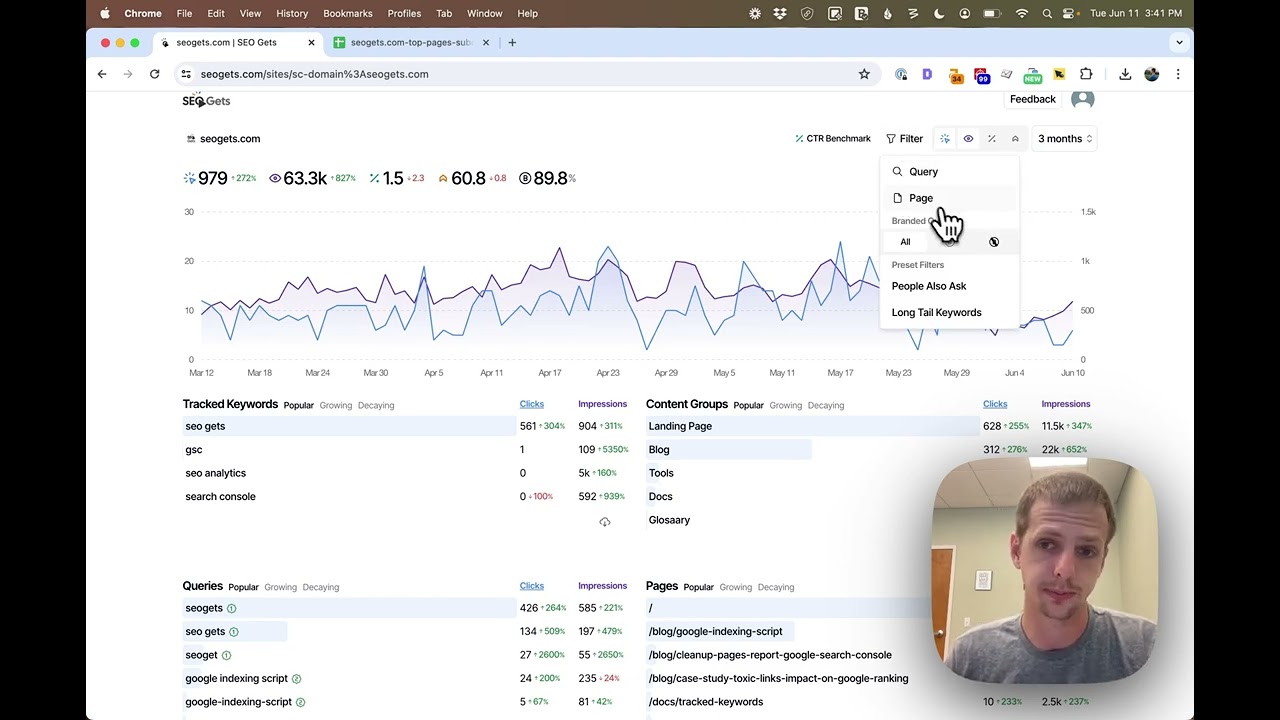Apply the People Also Ask preset filter
This screenshot has width=1280, height=720.
[x=929, y=286]
